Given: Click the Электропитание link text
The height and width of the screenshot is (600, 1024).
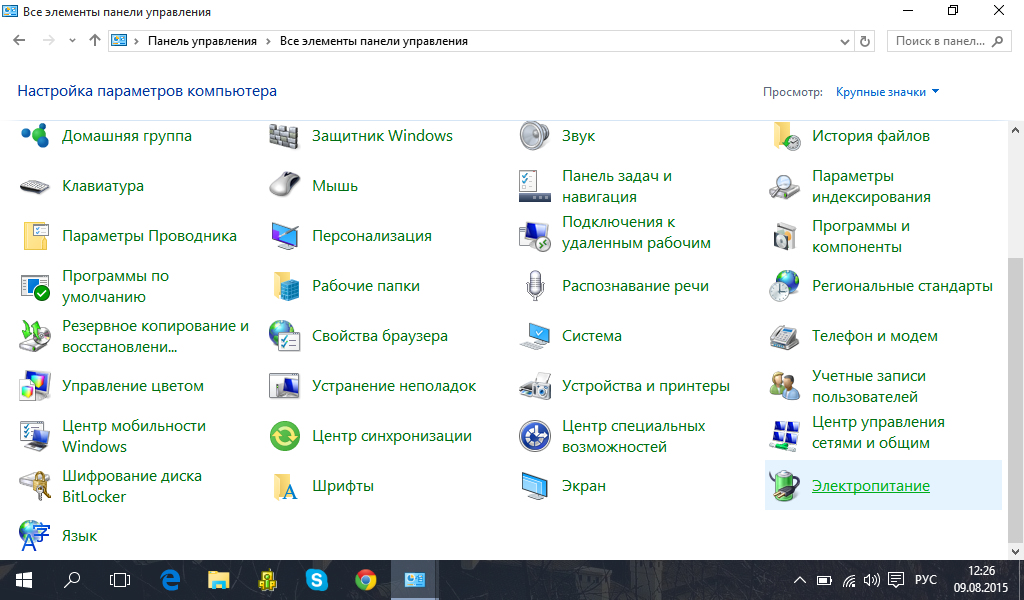Looking at the screenshot, I should (x=871, y=486).
